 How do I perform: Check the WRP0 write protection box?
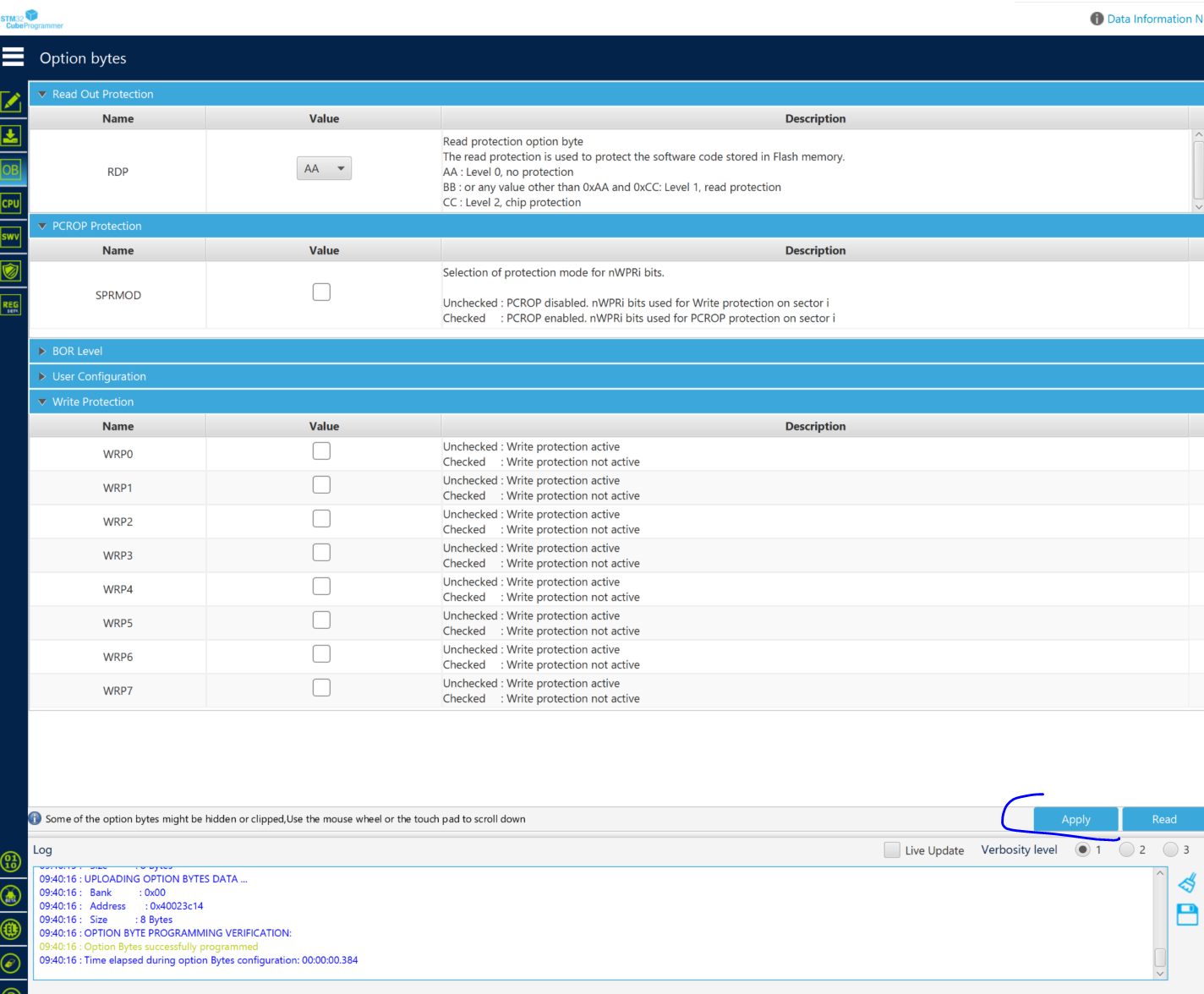pos(321,451)
